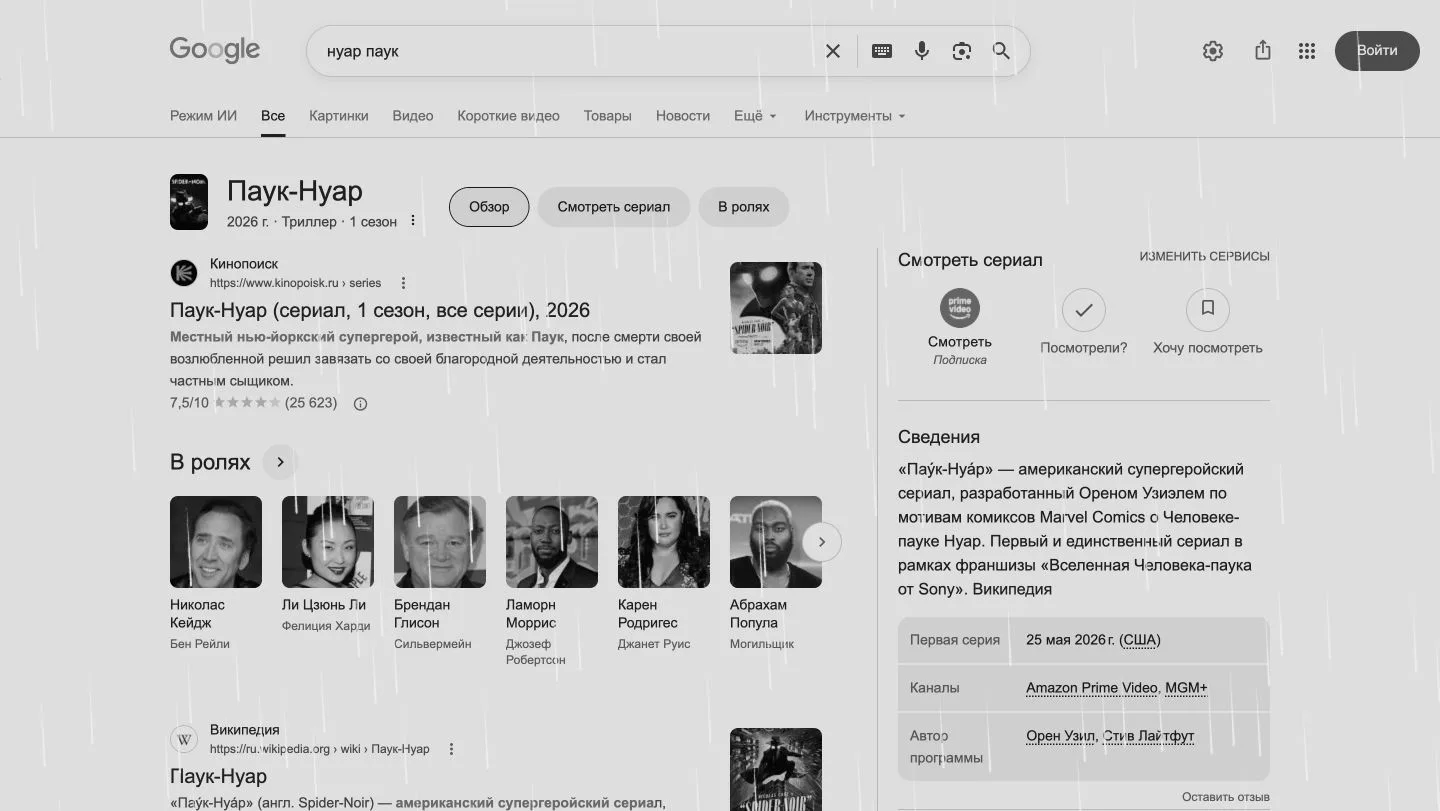Show the next cast members in the carousel
This screenshot has height=811, width=1440.
(x=822, y=542)
